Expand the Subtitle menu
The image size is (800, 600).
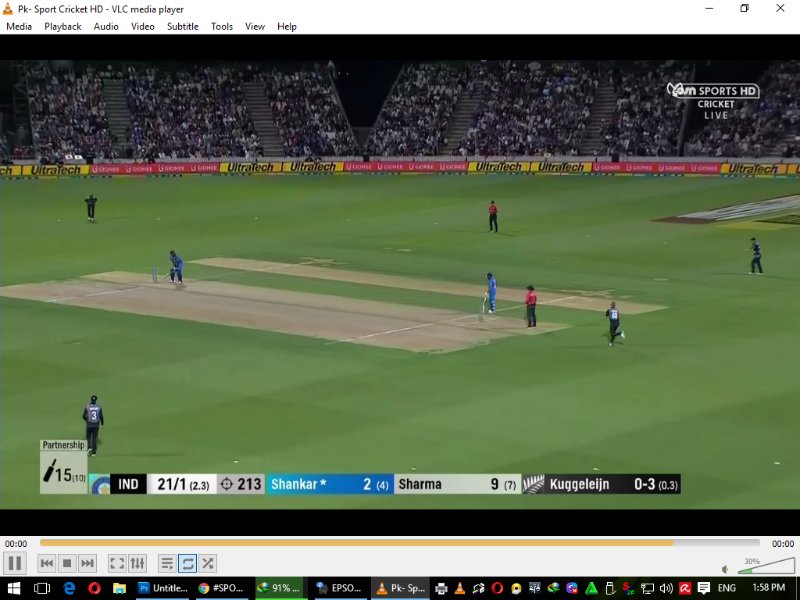183,27
